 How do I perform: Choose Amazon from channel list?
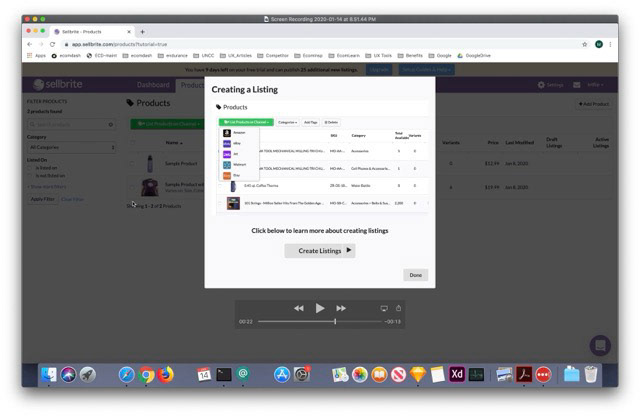[239, 133]
